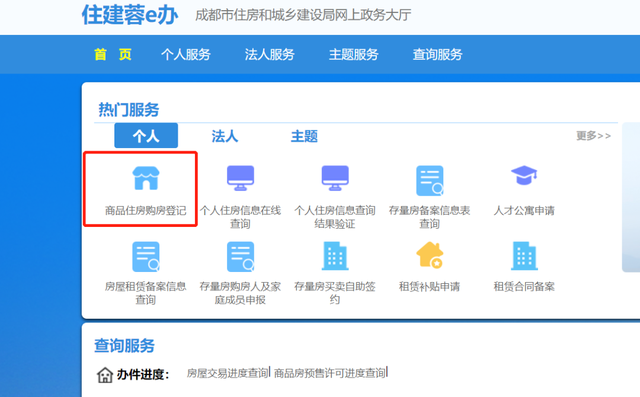Image resolution: width=640 pixels, height=397 pixels.
Task: Click the 租赁补贴申请 yellow house icon
Action: coord(430,255)
